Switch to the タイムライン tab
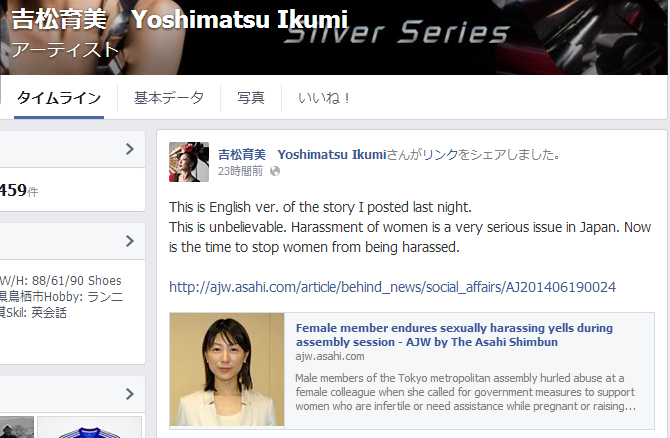 pyautogui.click(x=59, y=98)
